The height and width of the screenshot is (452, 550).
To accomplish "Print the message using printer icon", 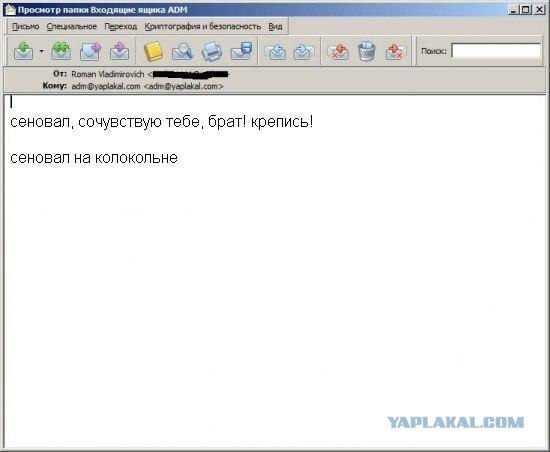I will point(212,51).
